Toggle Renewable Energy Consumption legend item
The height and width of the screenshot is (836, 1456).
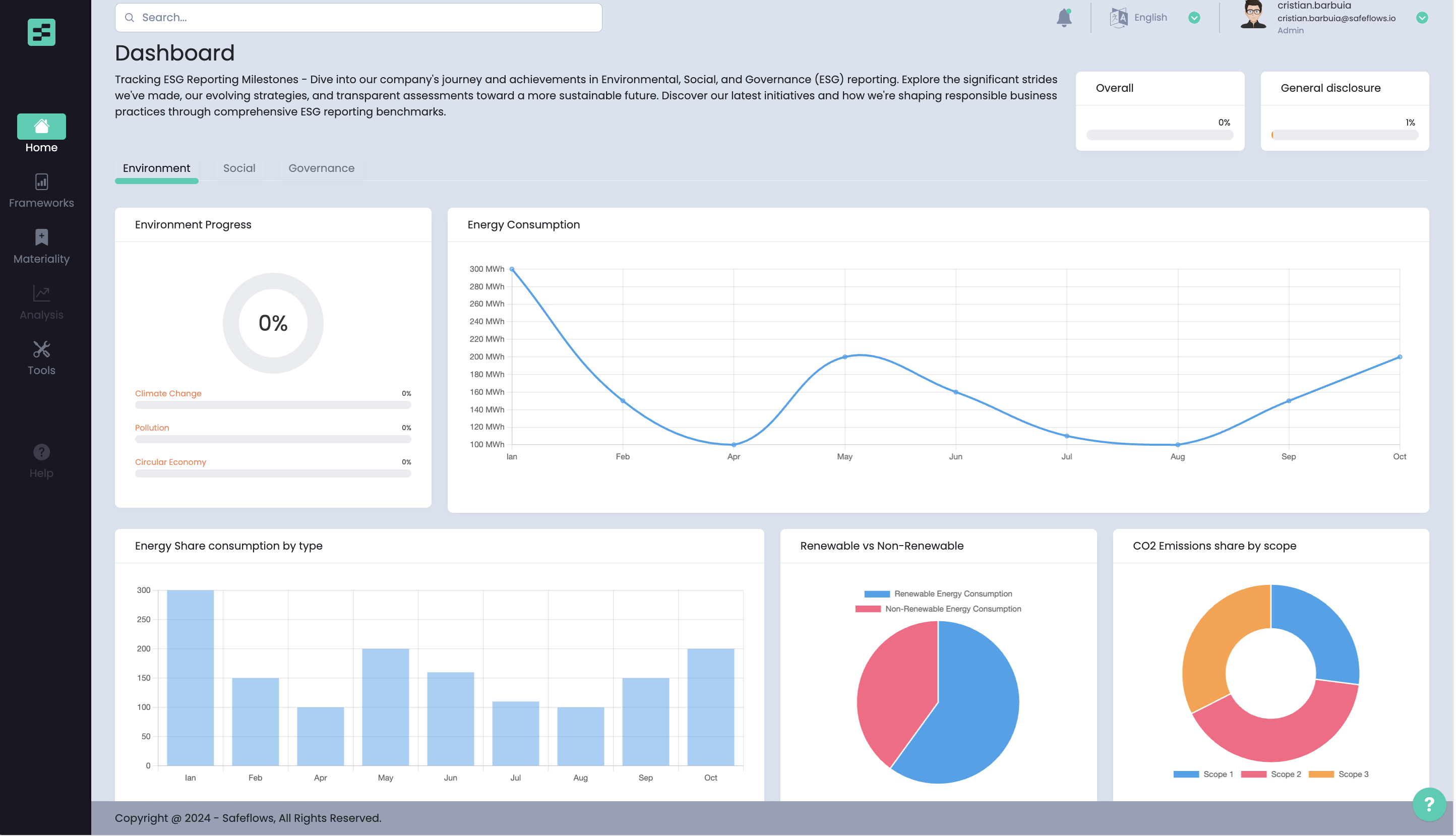(938, 593)
